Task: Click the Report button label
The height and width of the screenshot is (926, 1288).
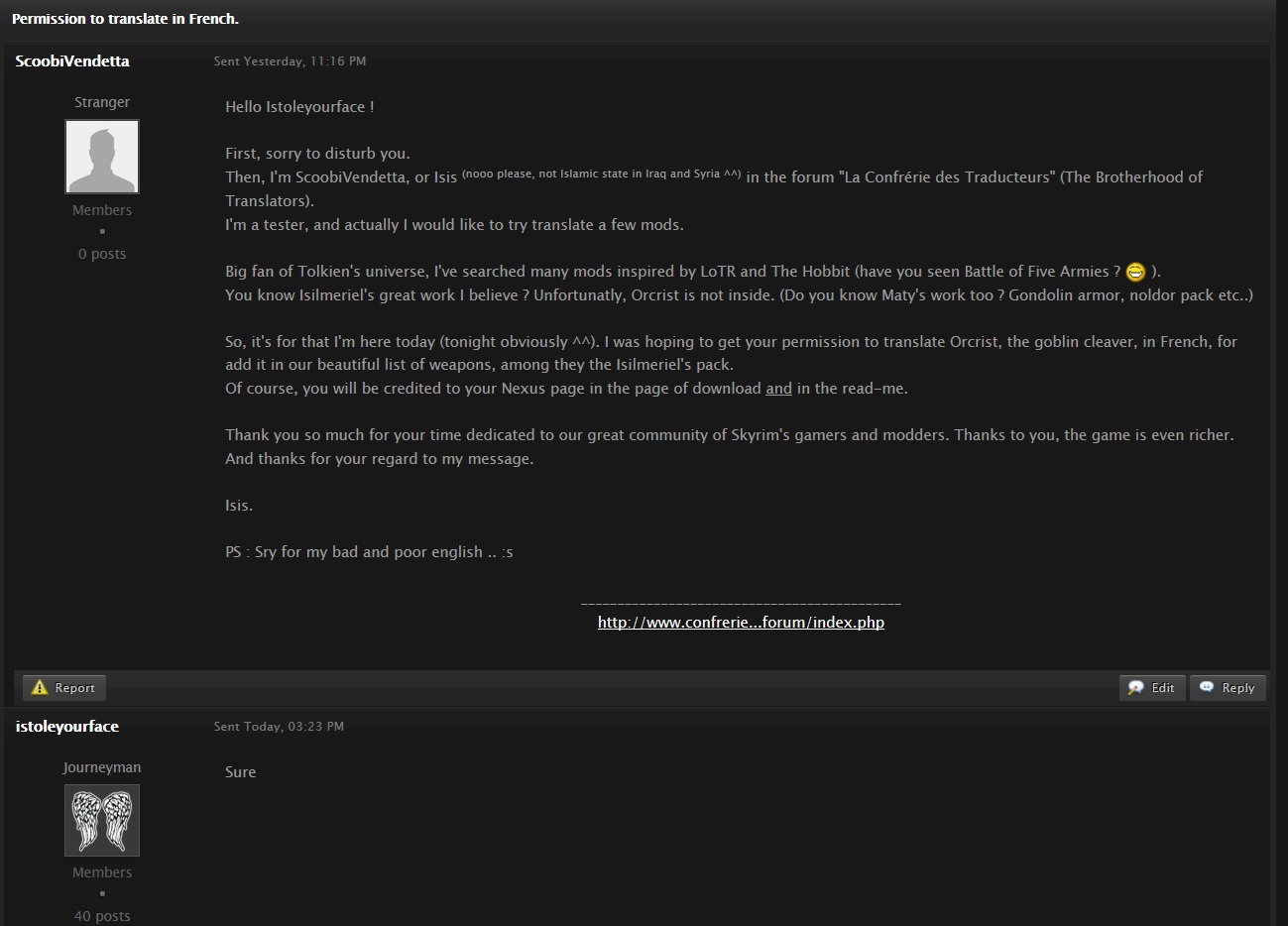Action: (74, 687)
